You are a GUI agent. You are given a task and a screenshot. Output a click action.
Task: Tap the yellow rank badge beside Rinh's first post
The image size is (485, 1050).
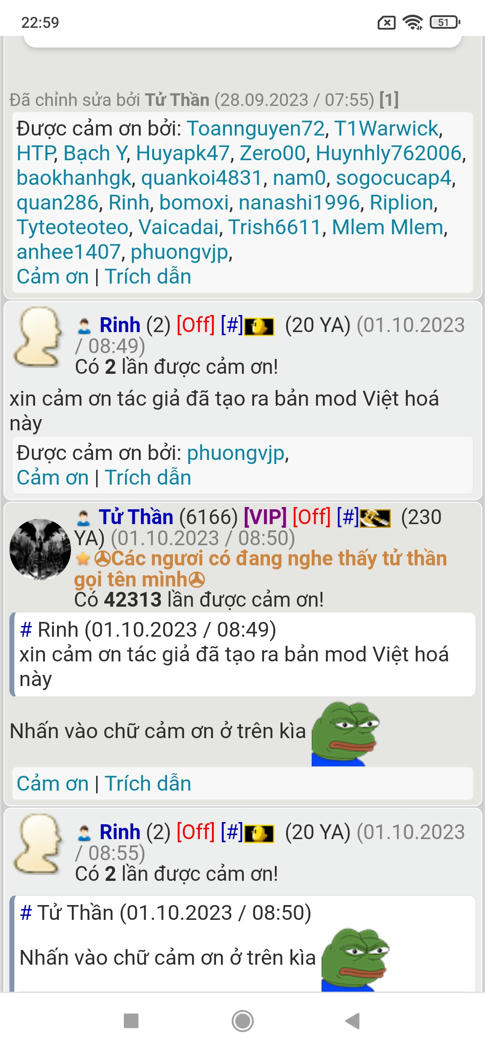(x=260, y=327)
